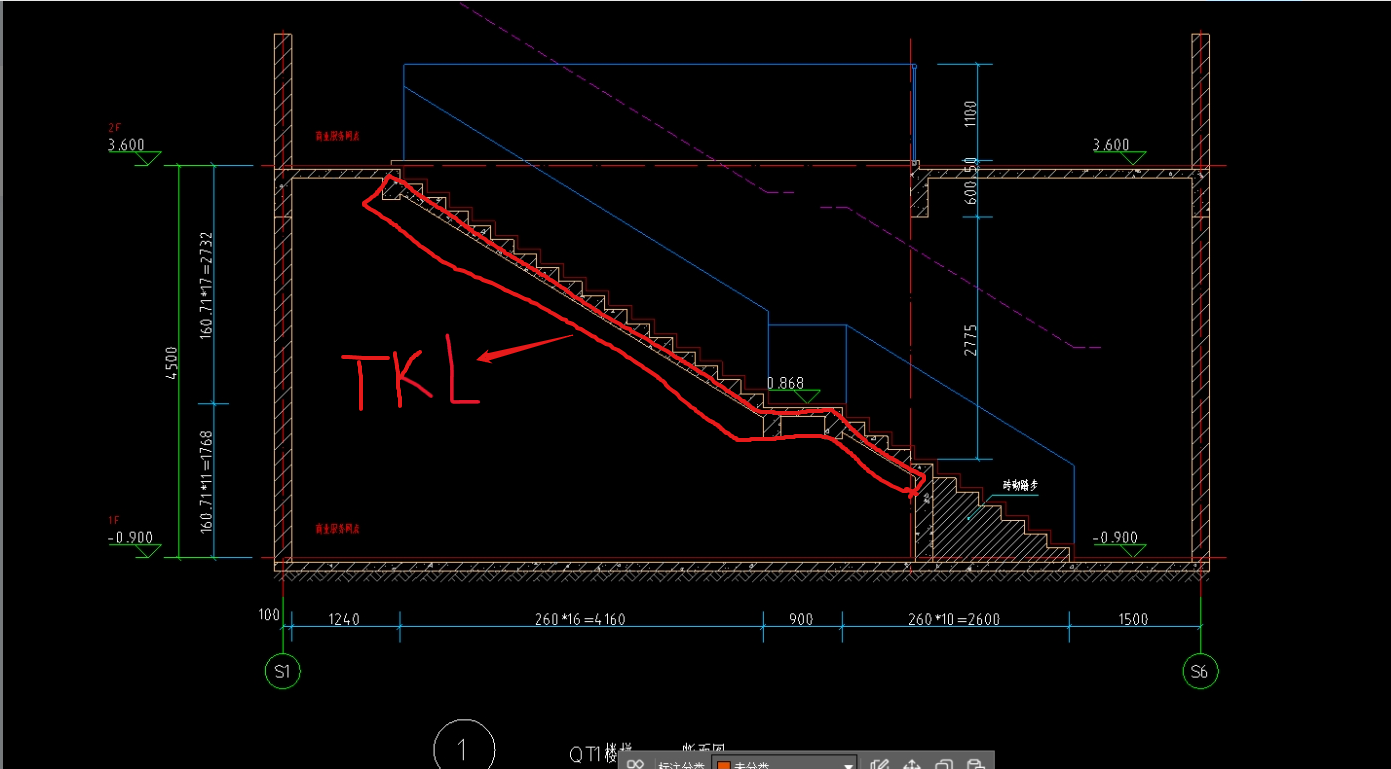The height and width of the screenshot is (769, 1391).
Task: Select the red 2F floor label
Action: (x=114, y=128)
